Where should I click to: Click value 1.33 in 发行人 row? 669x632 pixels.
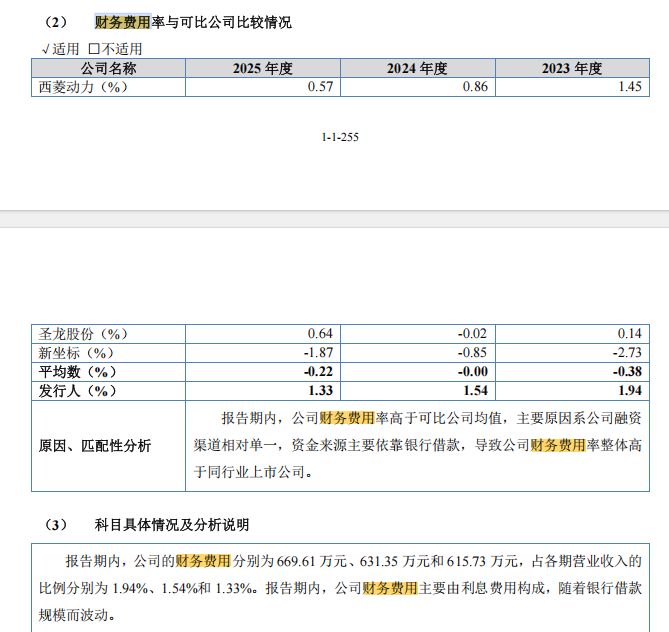point(320,390)
